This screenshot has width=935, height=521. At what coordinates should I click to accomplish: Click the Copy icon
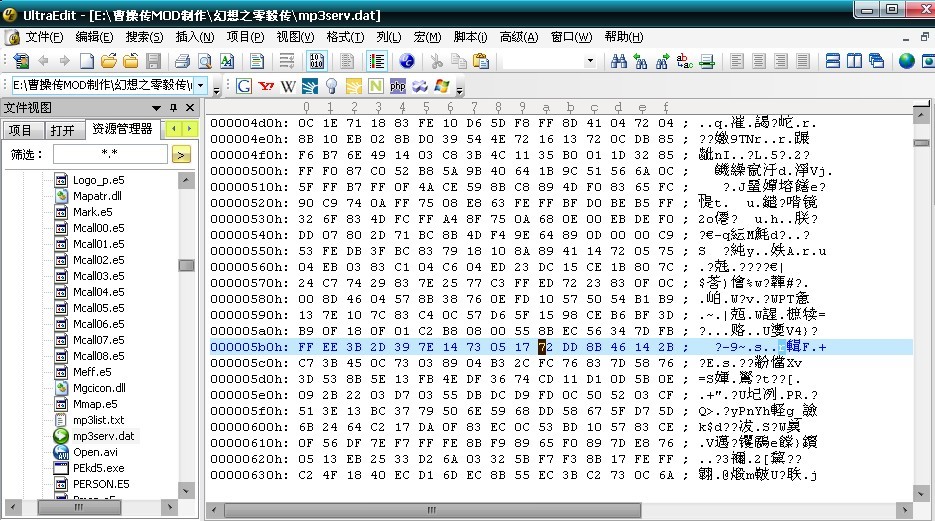[459, 61]
